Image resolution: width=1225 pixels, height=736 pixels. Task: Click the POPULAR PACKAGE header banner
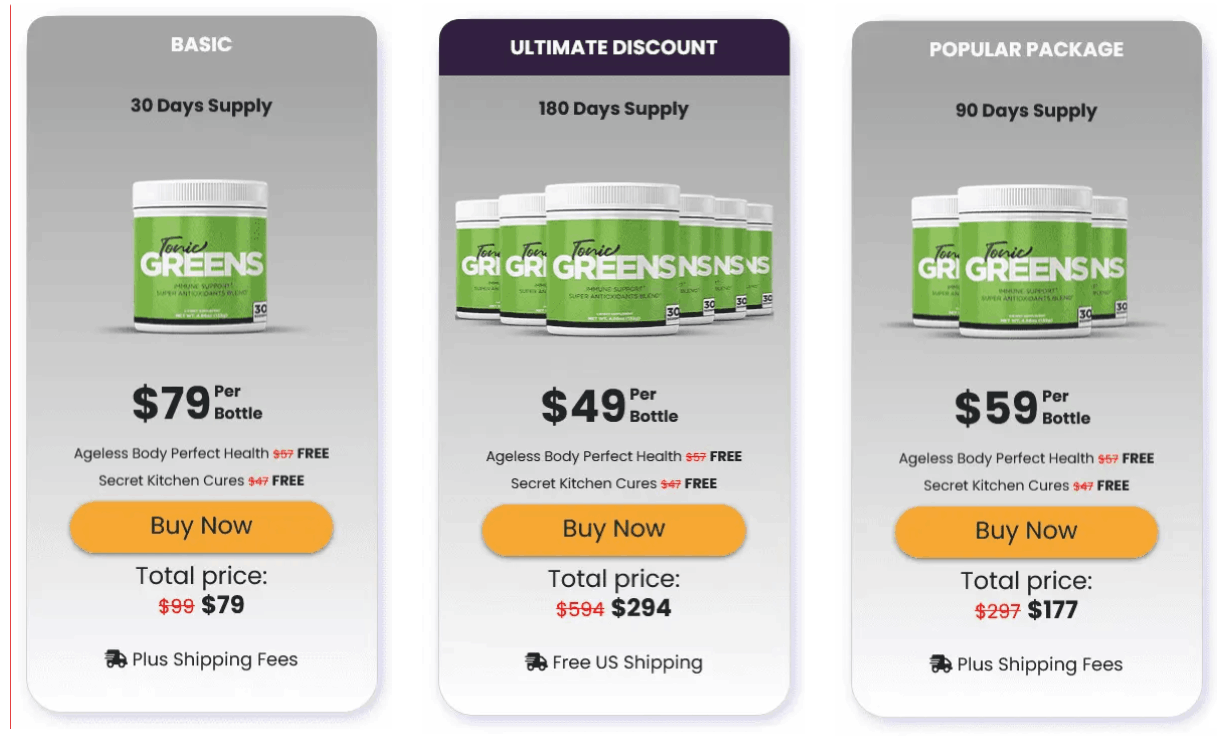tap(1026, 48)
